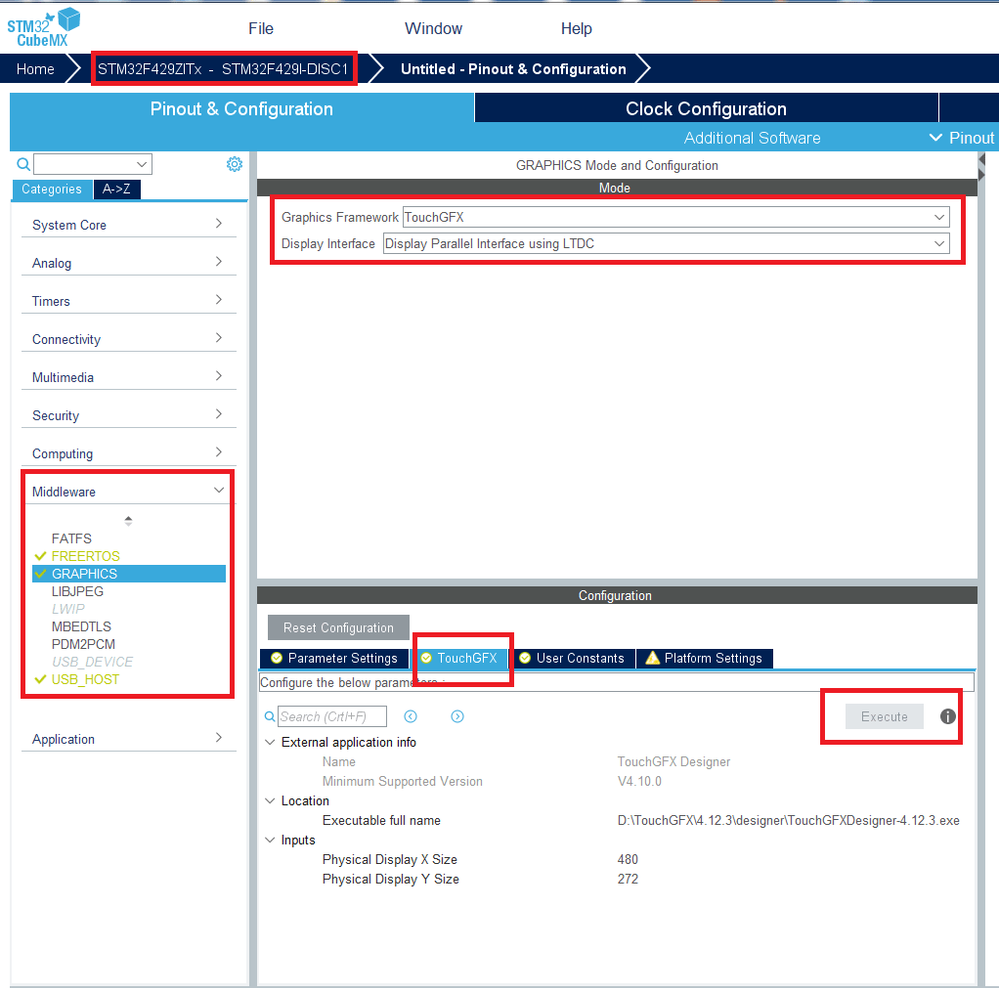Image resolution: width=999 pixels, height=988 pixels.
Task: Select MBEDTLS middleware
Action: 81,627
